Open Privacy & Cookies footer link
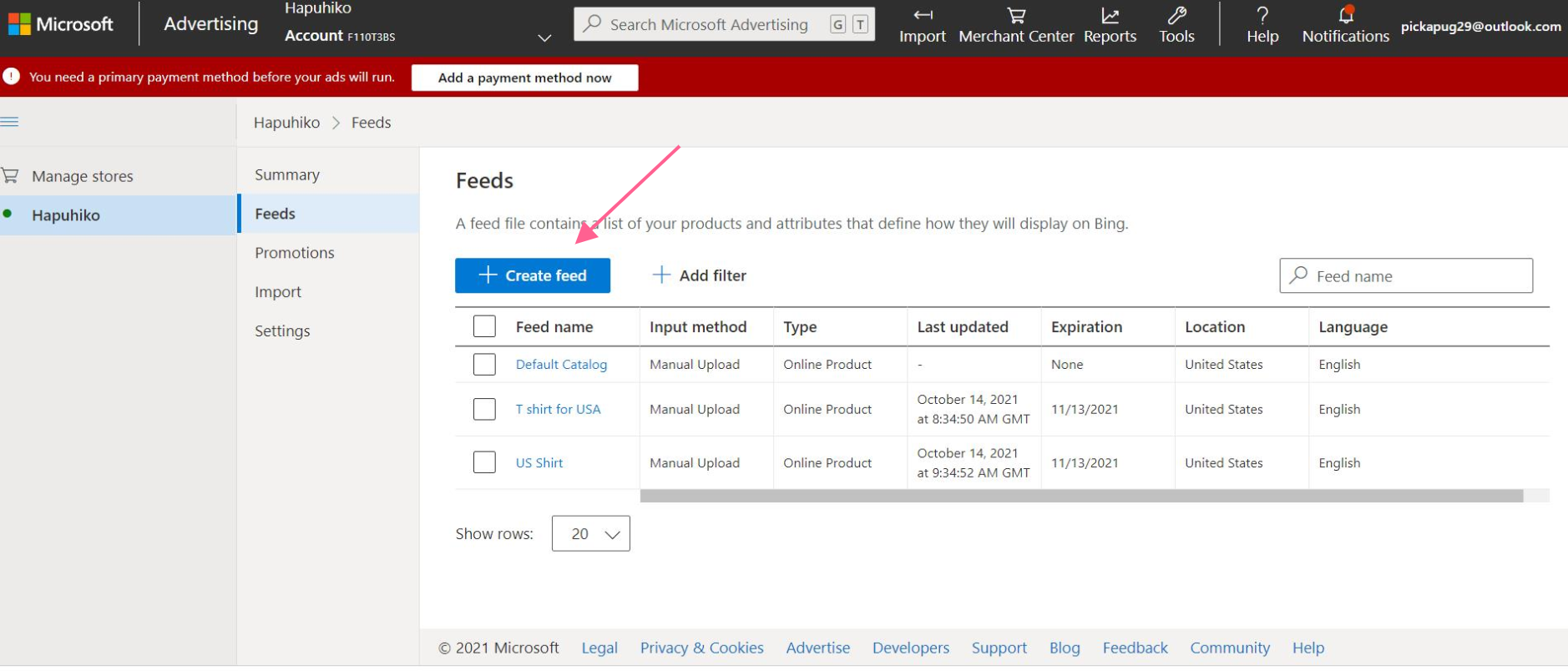The image size is (1568, 671). point(701,648)
